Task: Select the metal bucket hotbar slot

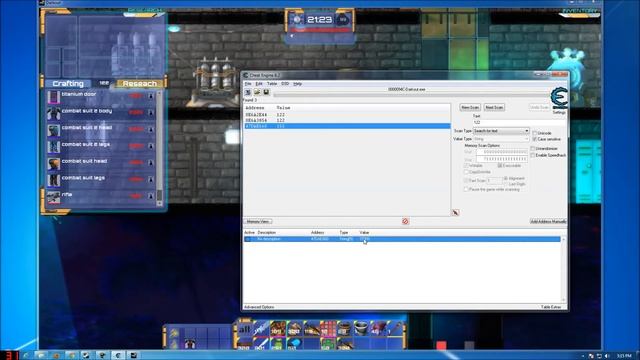Action: pyautogui.click(x=360, y=329)
